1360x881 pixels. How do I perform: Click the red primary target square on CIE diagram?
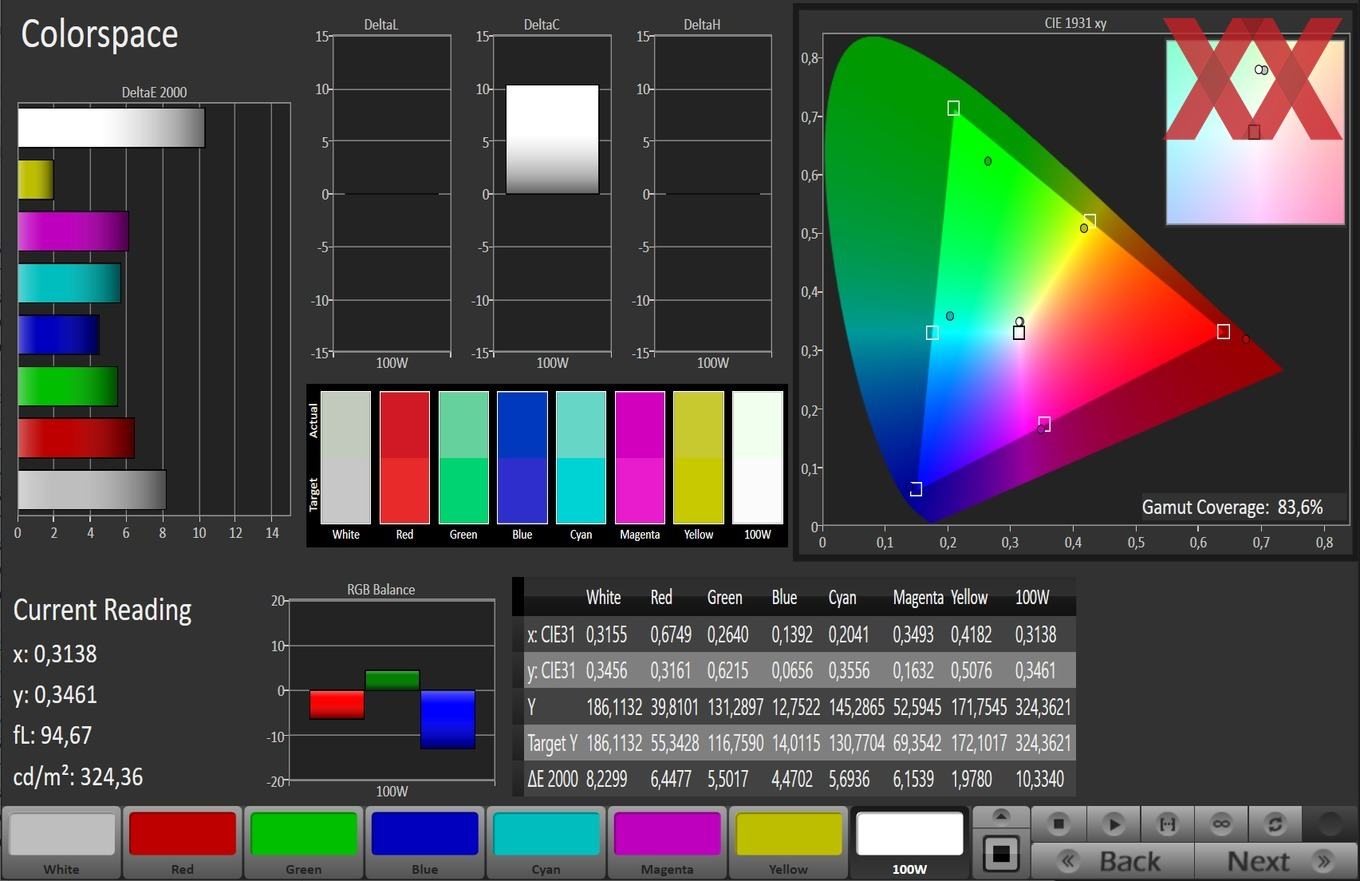(x=1223, y=331)
